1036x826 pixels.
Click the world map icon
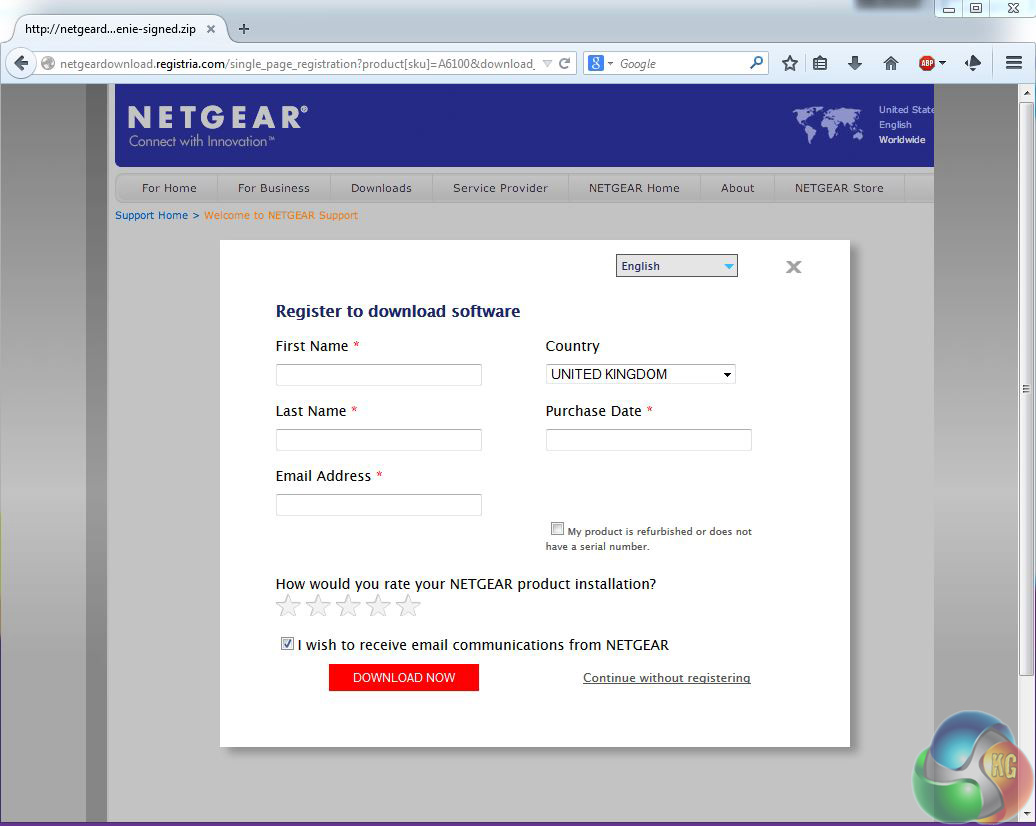tap(828, 124)
